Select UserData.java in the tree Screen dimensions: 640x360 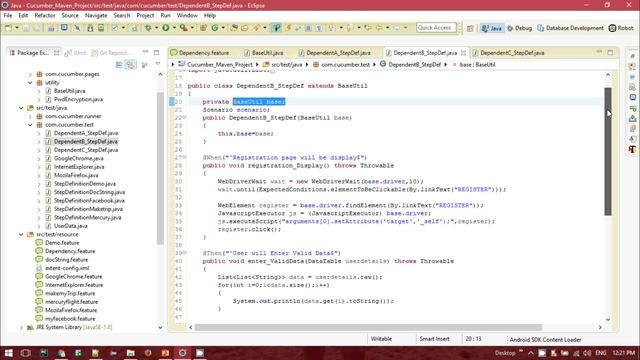pyautogui.click(x=71, y=226)
